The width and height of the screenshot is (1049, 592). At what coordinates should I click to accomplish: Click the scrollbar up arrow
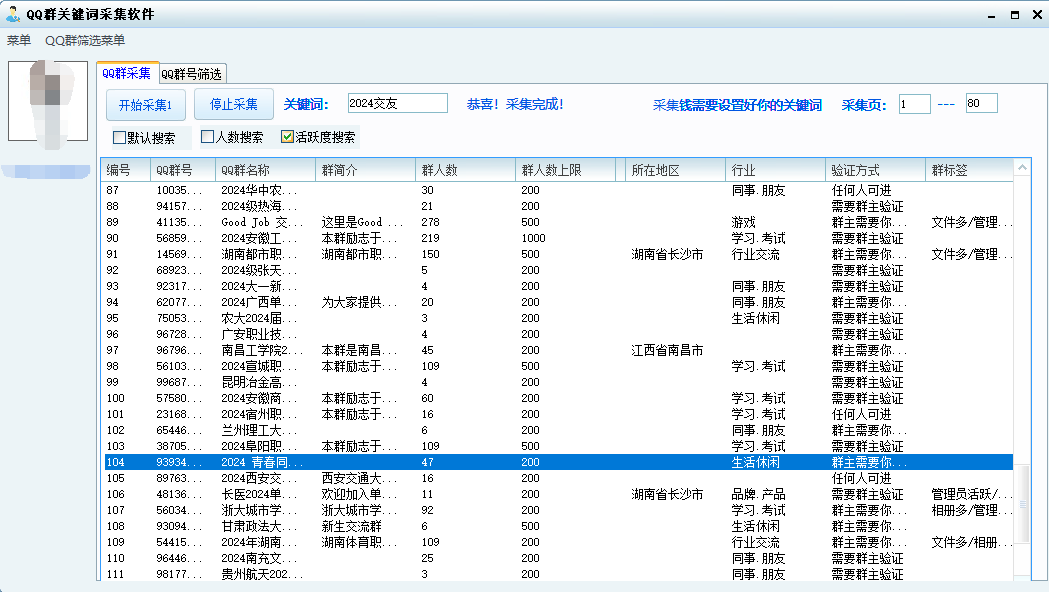[1022, 168]
